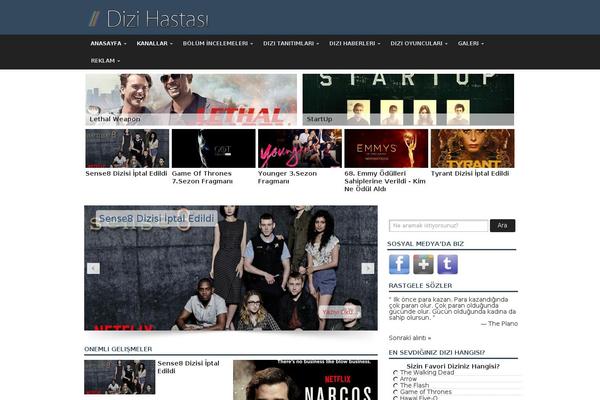Go to previous slide with left arrow
The height and width of the screenshot is (400, 600).
click(93, 268)
